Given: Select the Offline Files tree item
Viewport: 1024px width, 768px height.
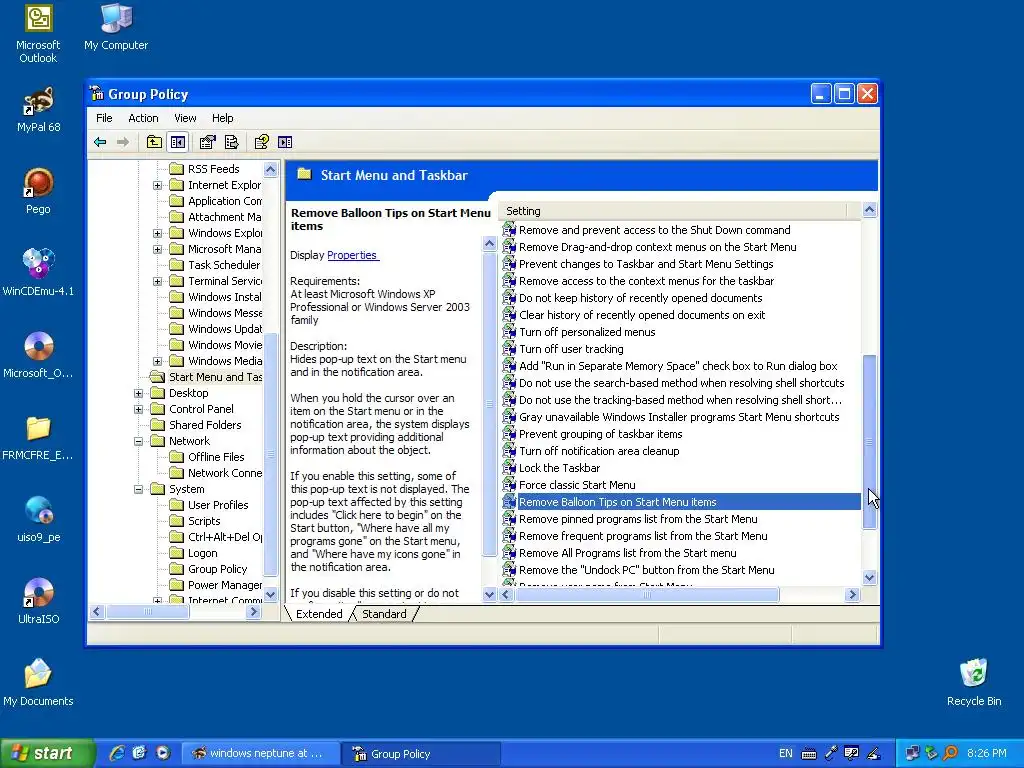Looking at the screenshot, I should [216, 457].
